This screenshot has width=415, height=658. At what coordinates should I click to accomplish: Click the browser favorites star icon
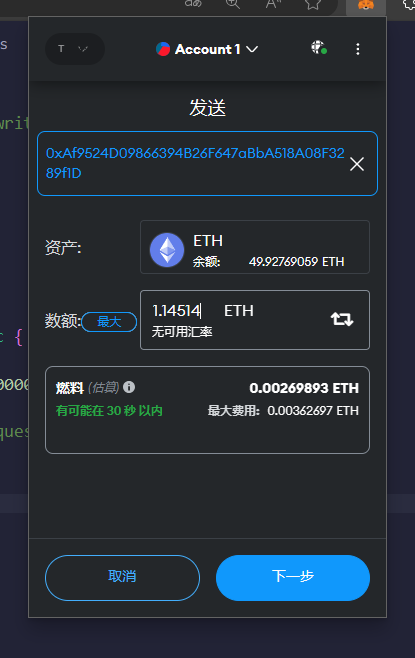pyautogui.click(x=313, y=4)
